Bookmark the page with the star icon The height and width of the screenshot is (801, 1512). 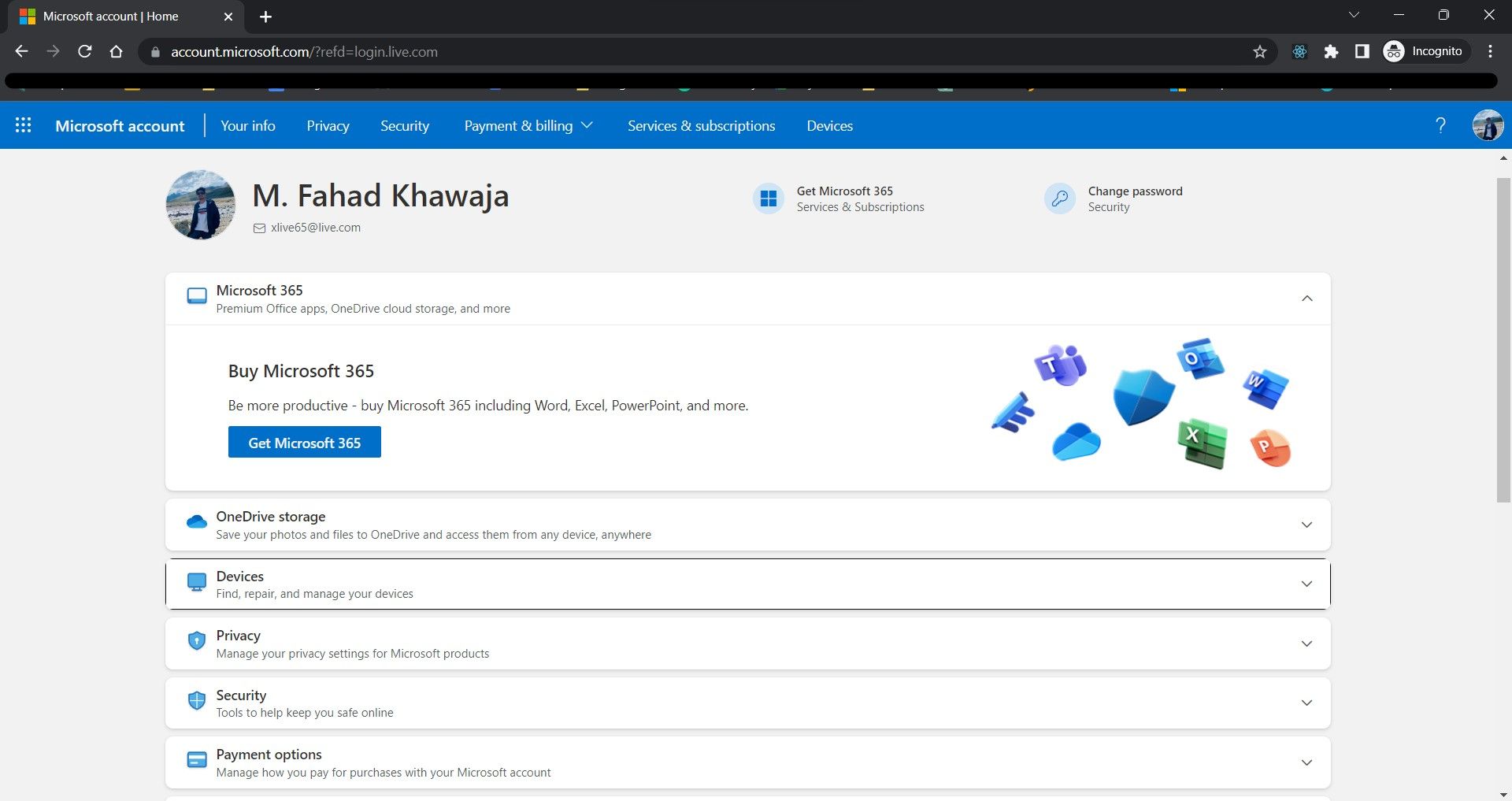coord(1259,51)
